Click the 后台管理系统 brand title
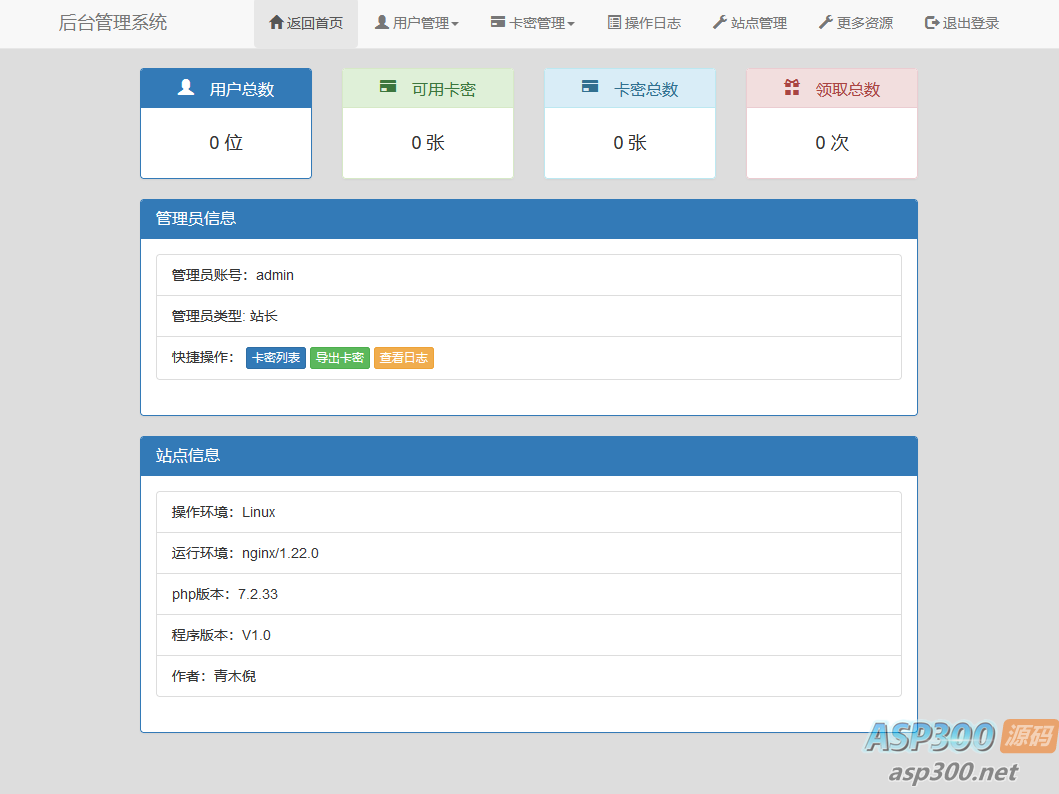 click(113, 22)
